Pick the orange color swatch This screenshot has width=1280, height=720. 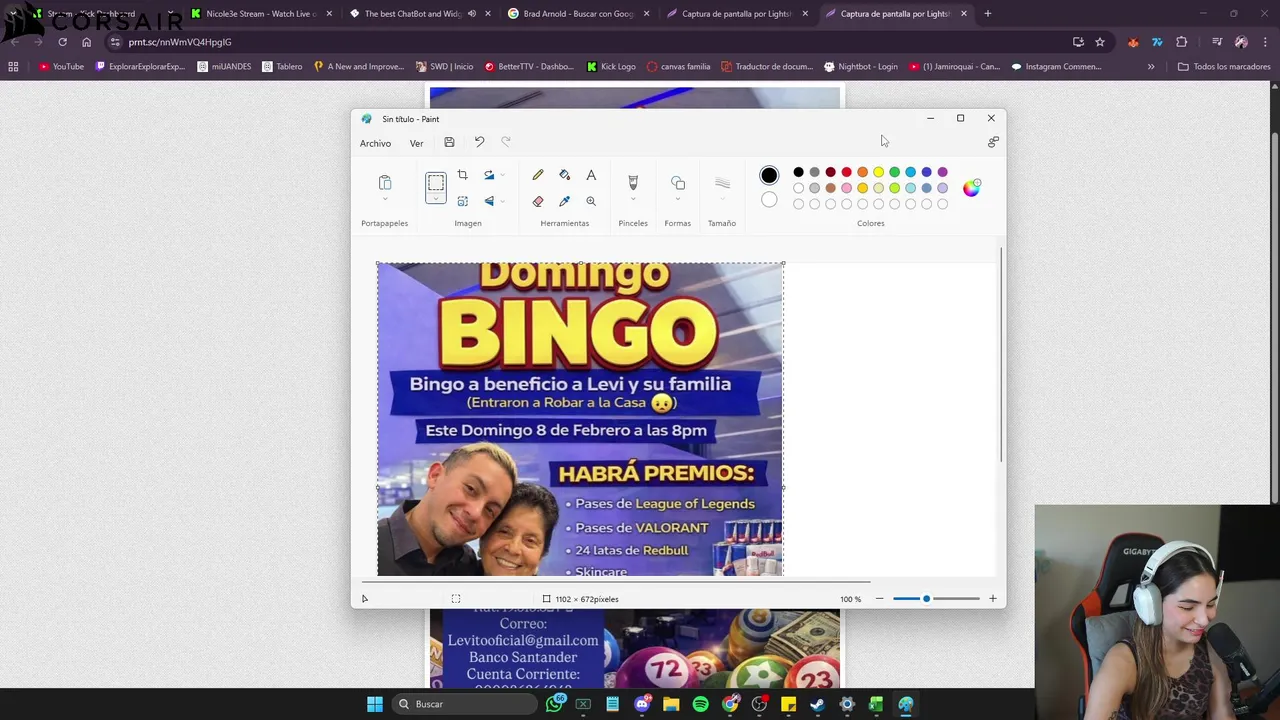(x=862, y=172)
